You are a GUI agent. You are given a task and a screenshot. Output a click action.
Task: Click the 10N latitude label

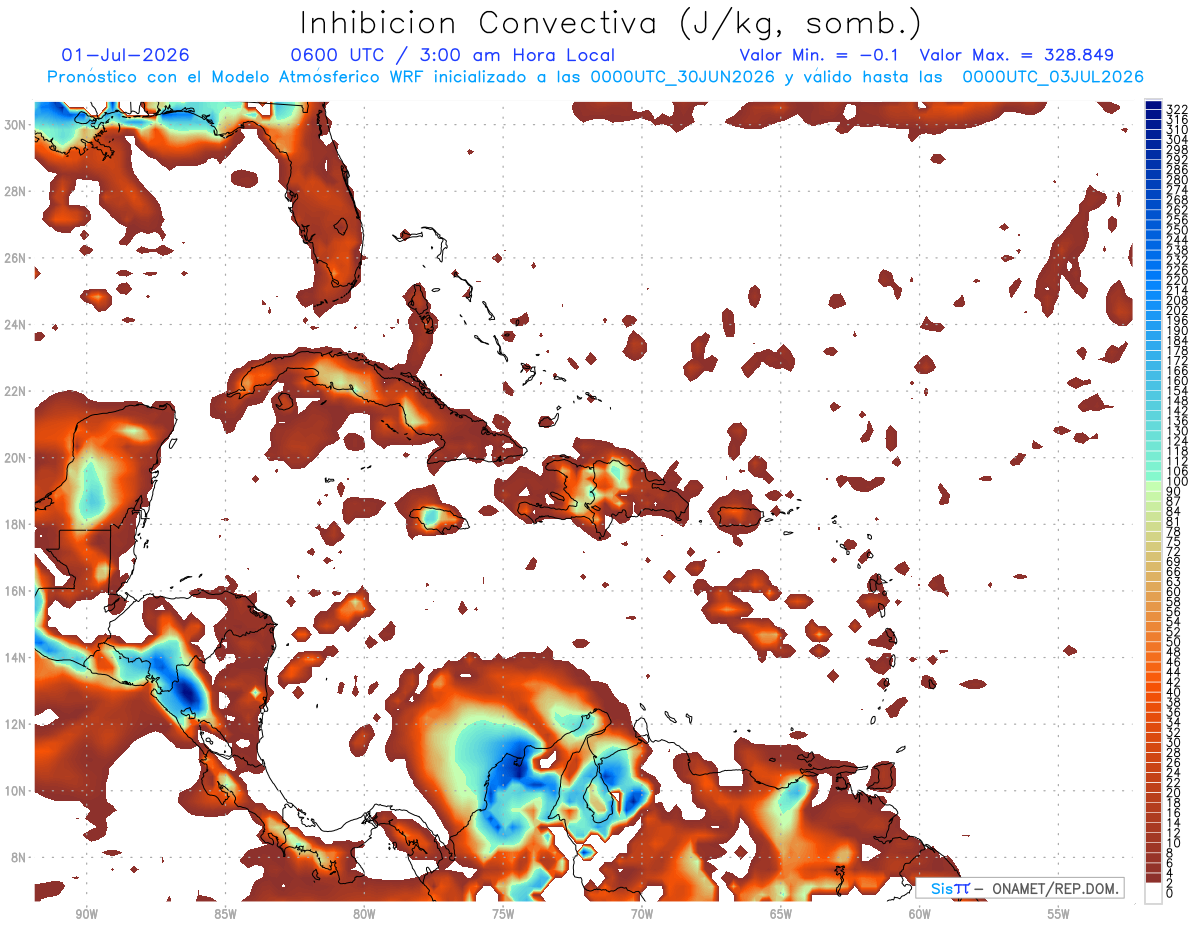[17, 791]
